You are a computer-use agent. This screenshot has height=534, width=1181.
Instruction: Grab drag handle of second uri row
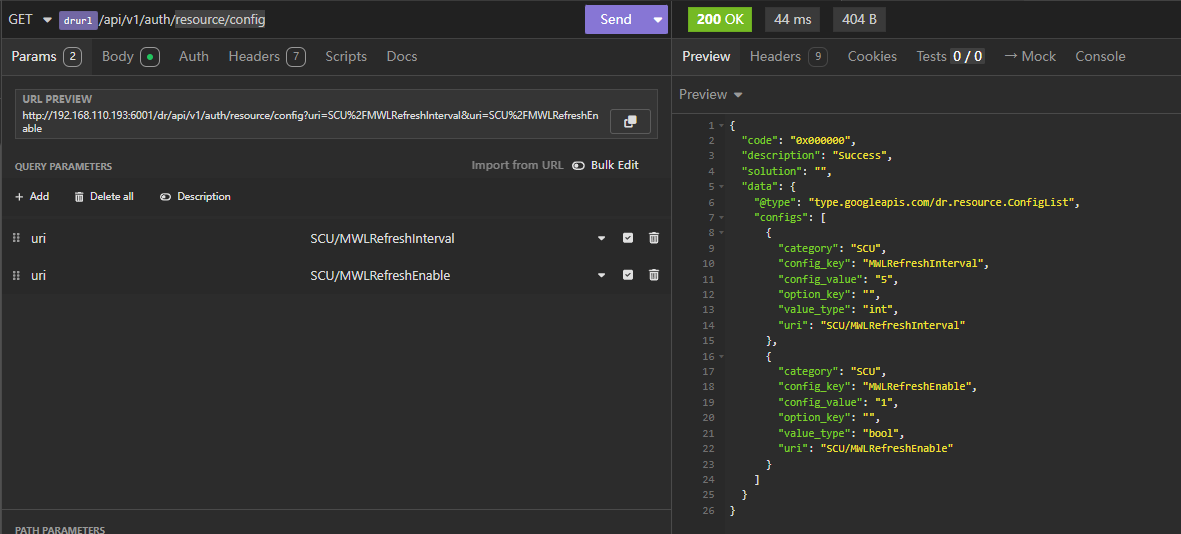[x=16, y=275]
